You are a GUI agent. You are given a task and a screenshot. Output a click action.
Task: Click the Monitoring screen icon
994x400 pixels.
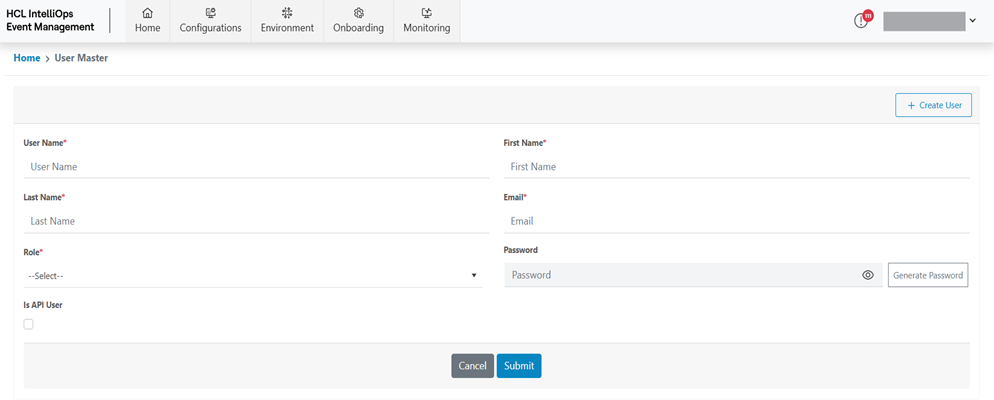[426, 13]
